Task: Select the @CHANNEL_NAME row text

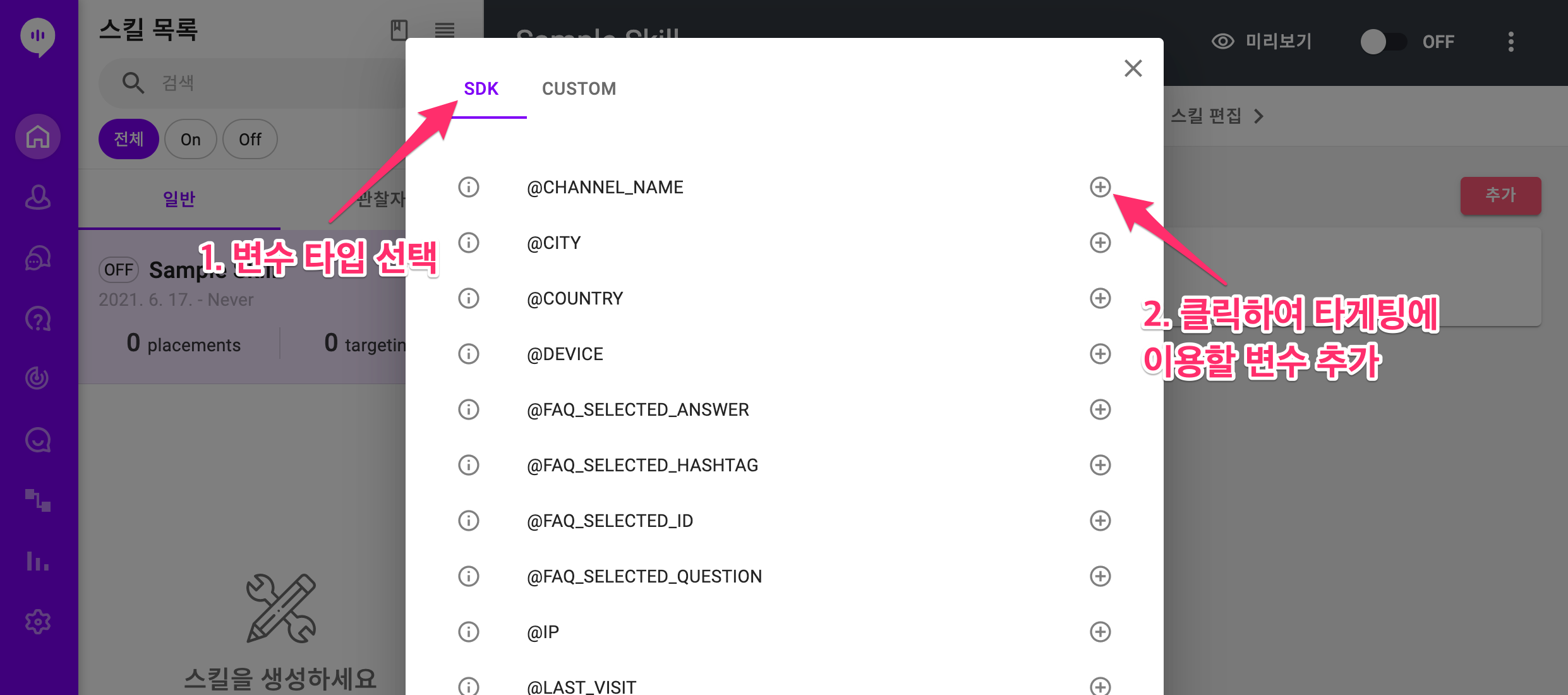Action: [605, 188]
